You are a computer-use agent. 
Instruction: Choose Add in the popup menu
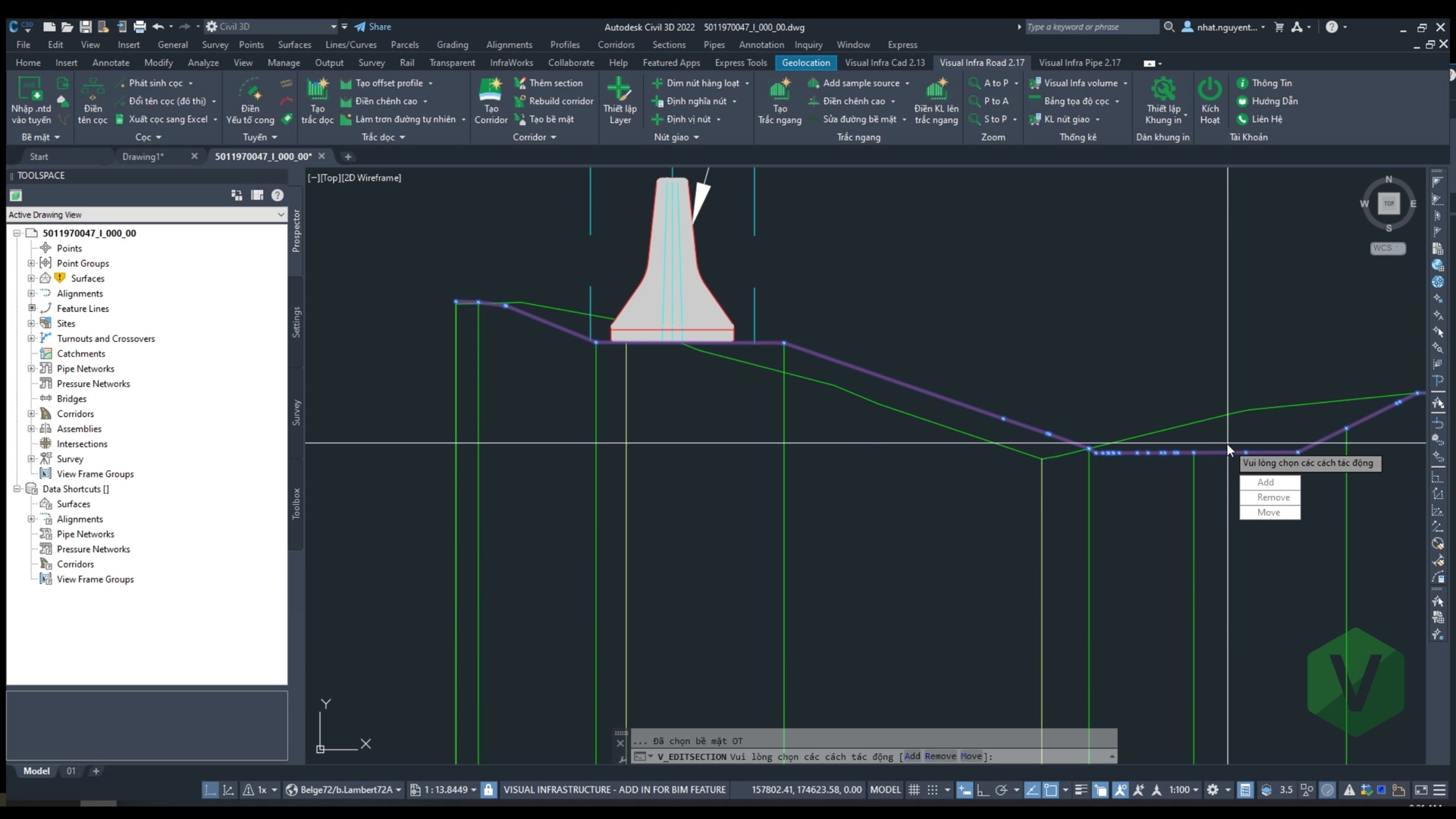tap(1269, 482)
